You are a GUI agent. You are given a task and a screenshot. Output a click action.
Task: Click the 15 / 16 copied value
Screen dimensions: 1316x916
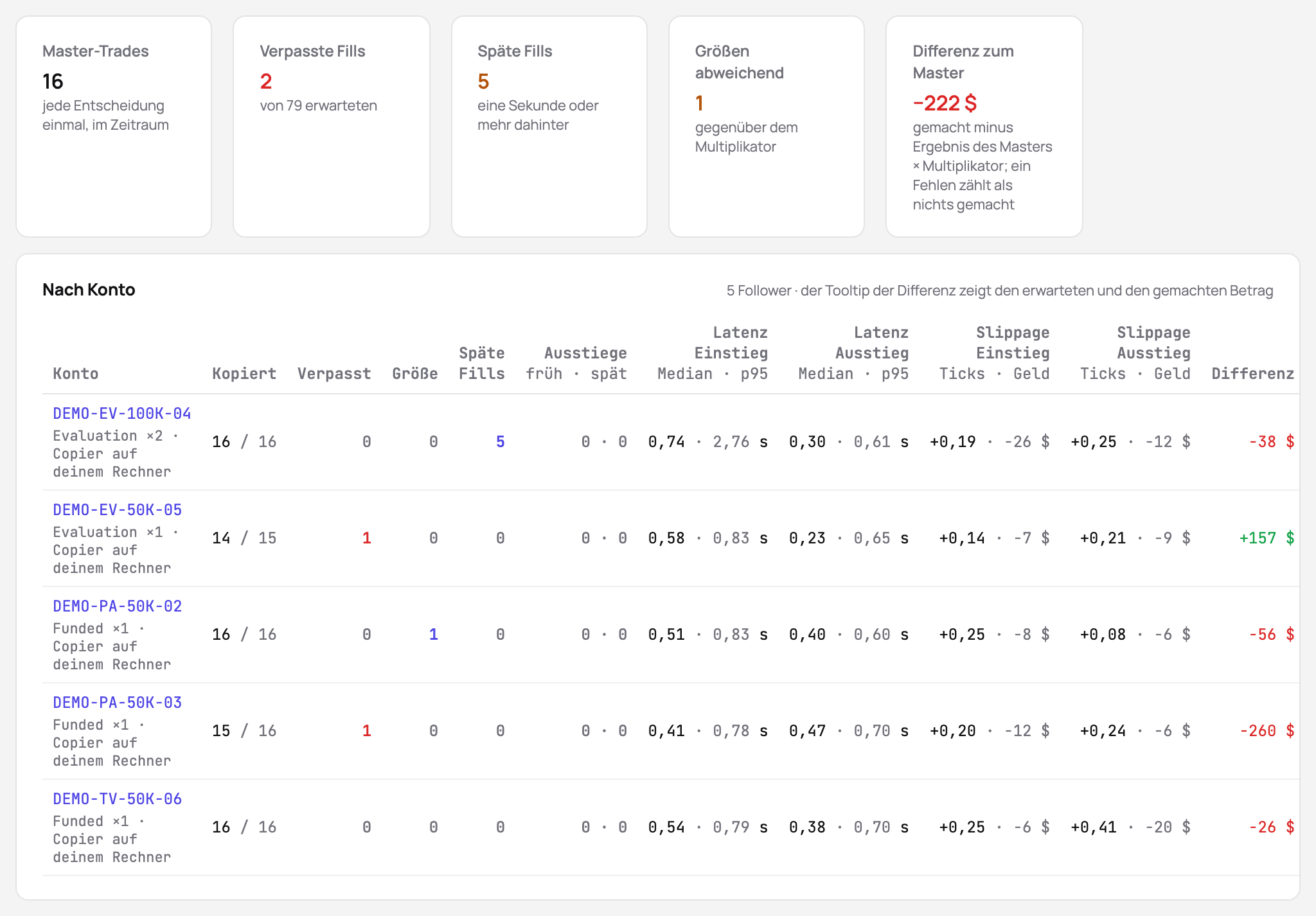point(244,731)
